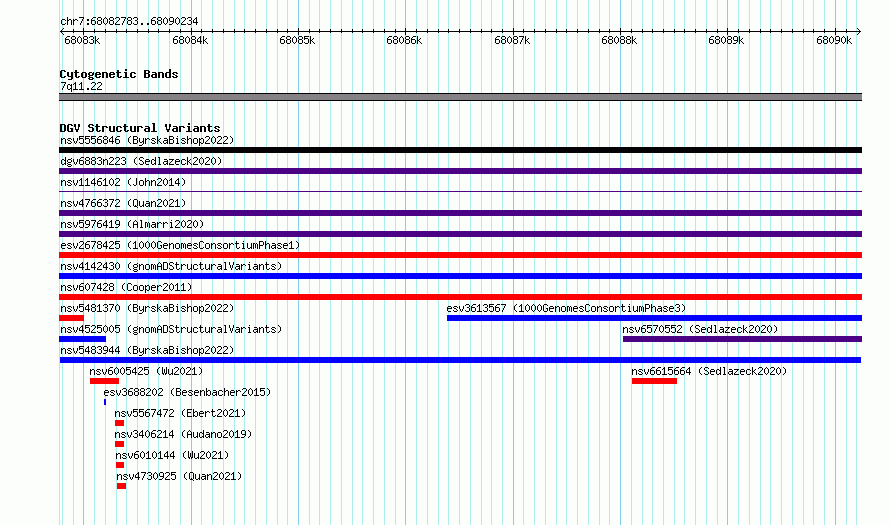The height and width of the screenshot is (525, 890).
Task: Click the esv3613567 (1000GenomesConsortiumPhase3) label
Action: coord(566,308)
